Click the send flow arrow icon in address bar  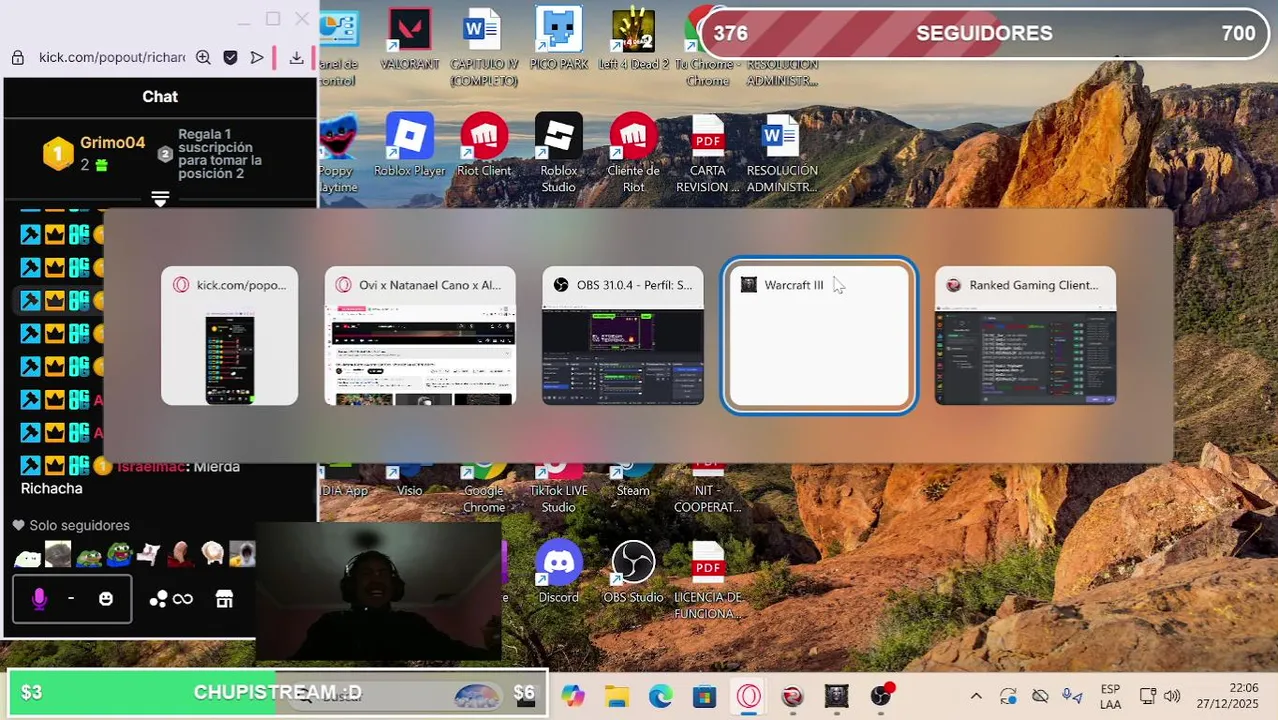tap(257, 58)
